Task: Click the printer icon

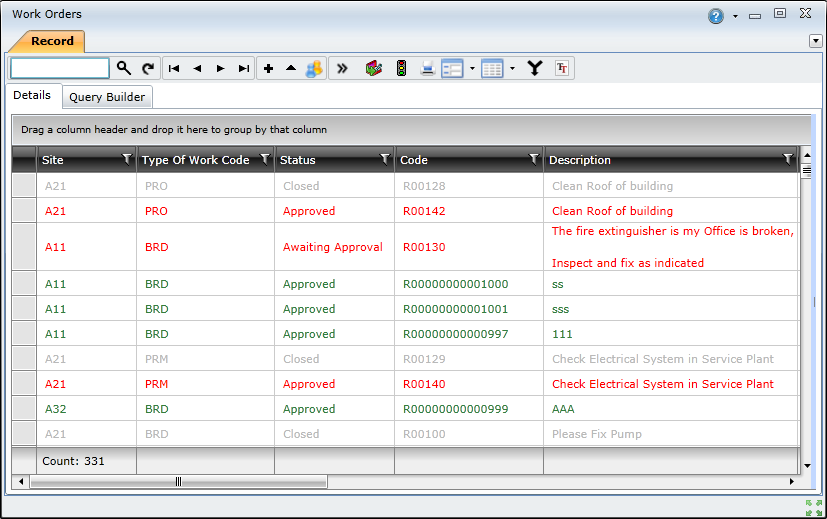Action: coord(427,68)
